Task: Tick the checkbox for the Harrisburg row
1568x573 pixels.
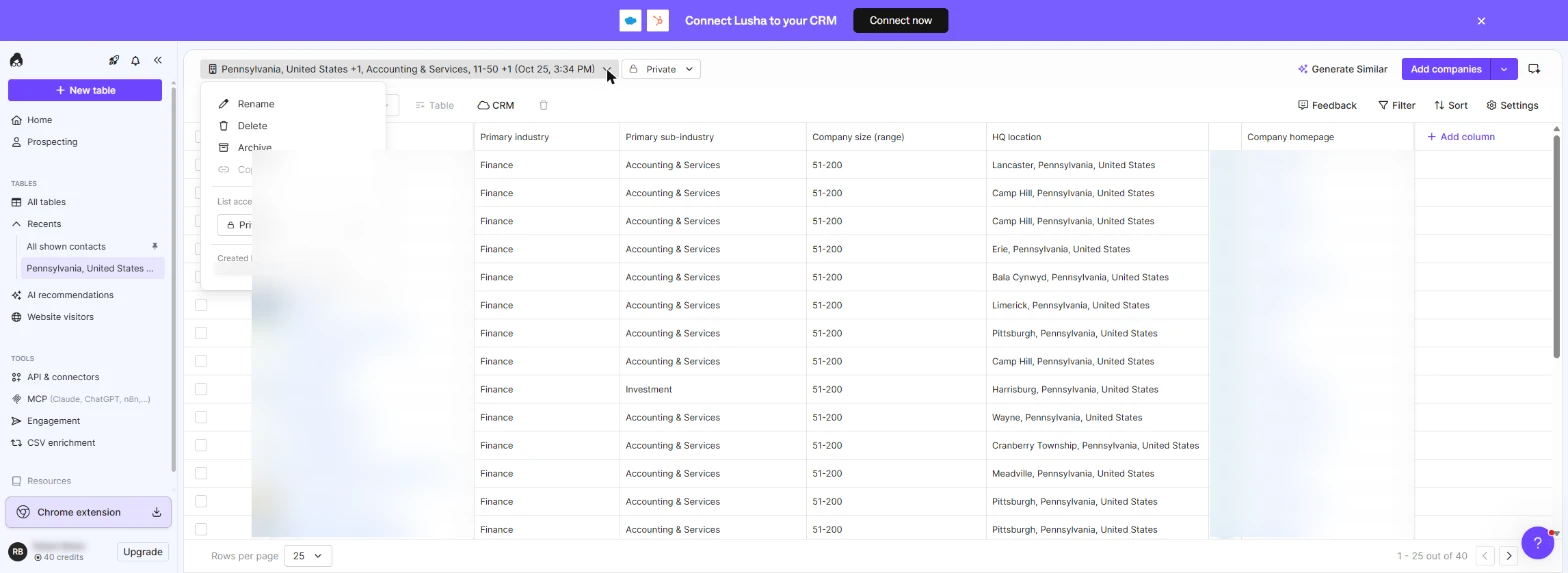Action: (201, 389)
